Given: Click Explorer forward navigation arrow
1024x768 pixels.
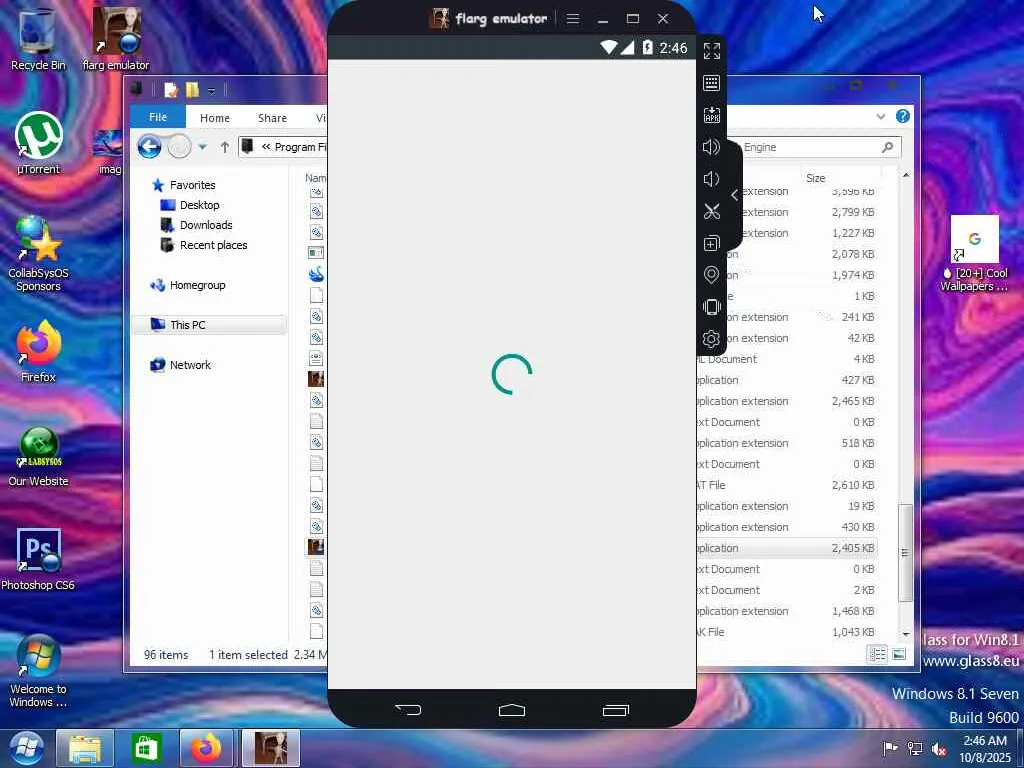Looking at the screenshot, I should (x=179, y=147).
